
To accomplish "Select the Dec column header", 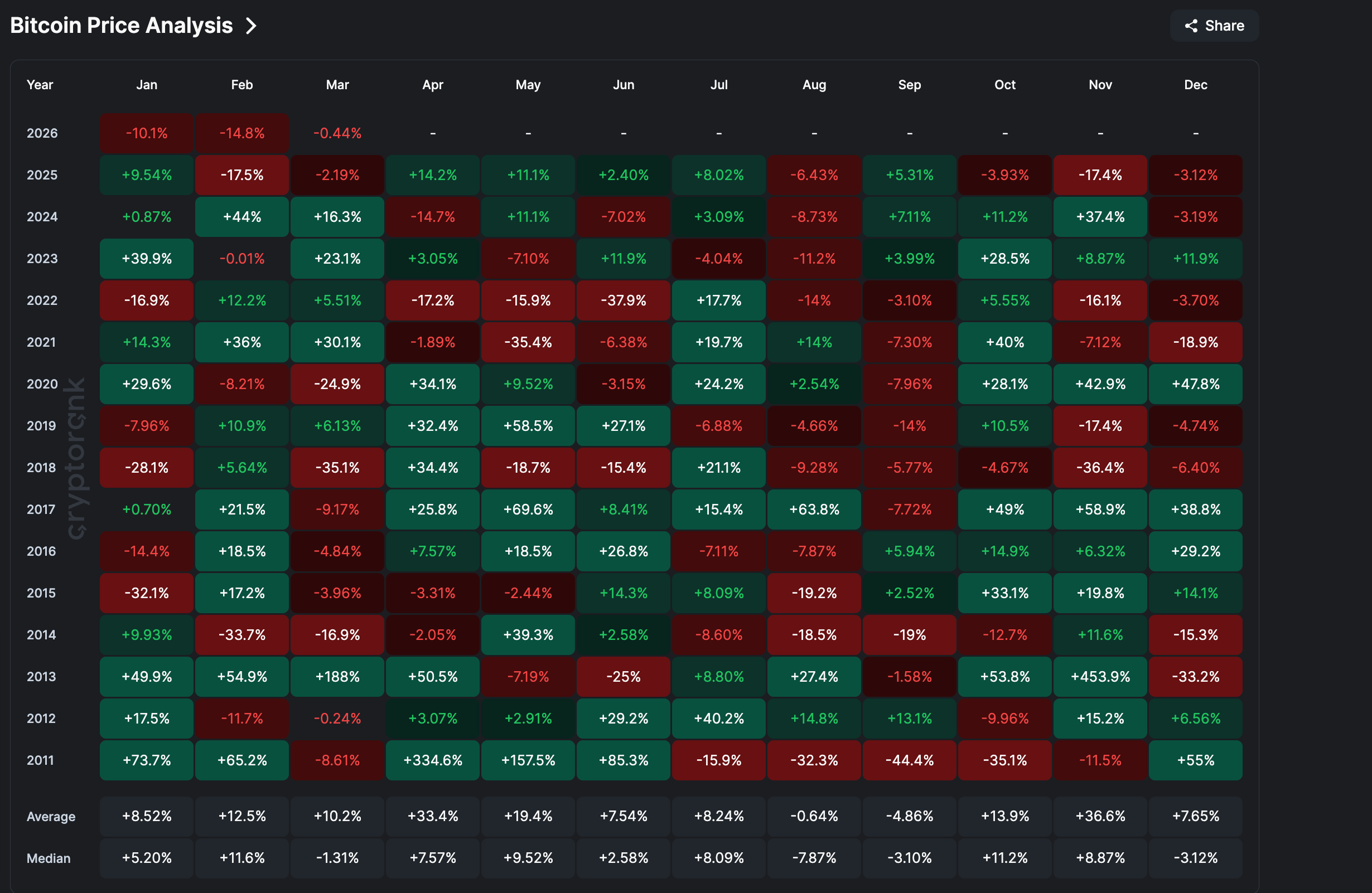I will 1195,84.
